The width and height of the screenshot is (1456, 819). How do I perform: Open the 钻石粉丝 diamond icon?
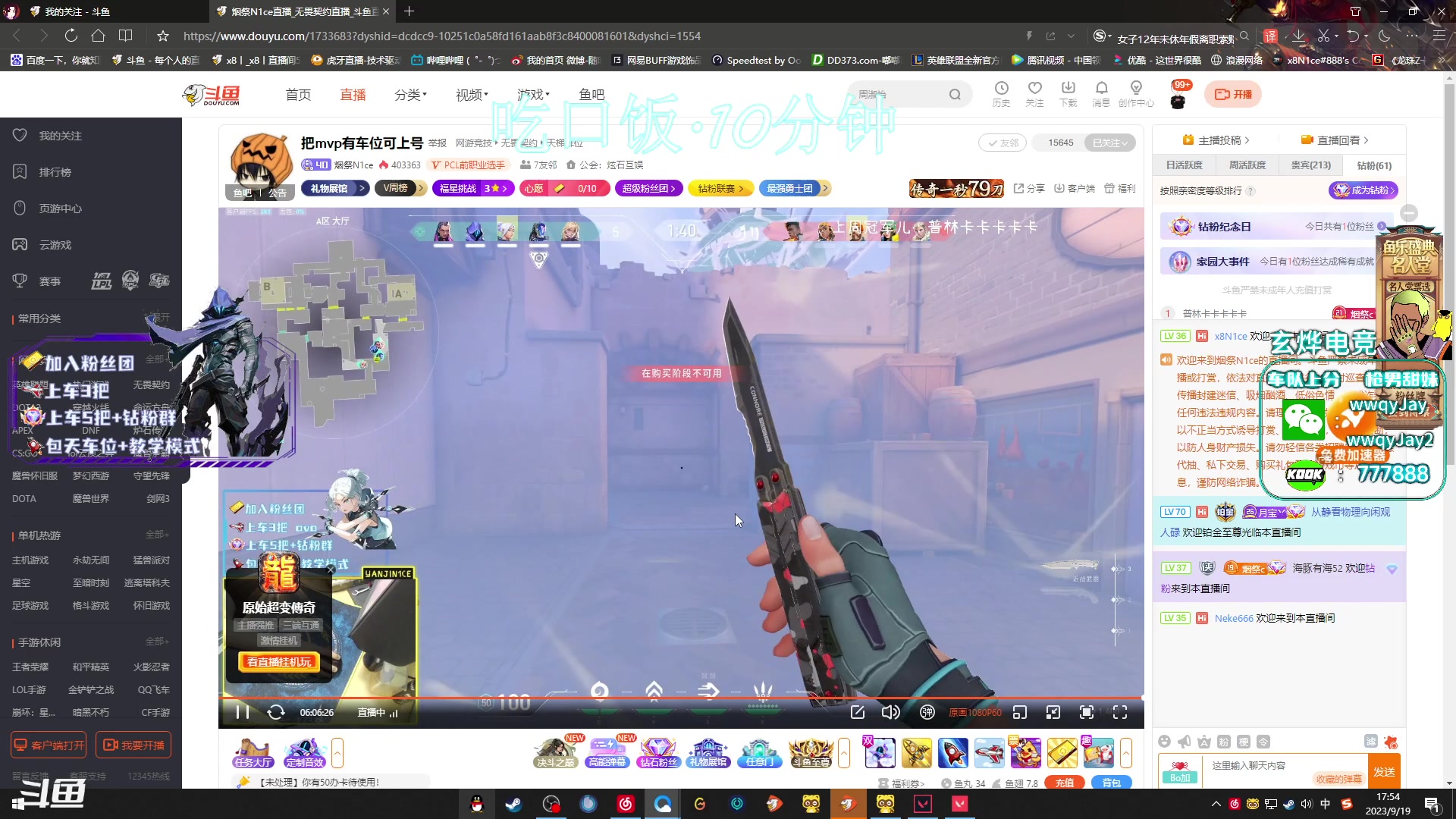pos(658,753)
